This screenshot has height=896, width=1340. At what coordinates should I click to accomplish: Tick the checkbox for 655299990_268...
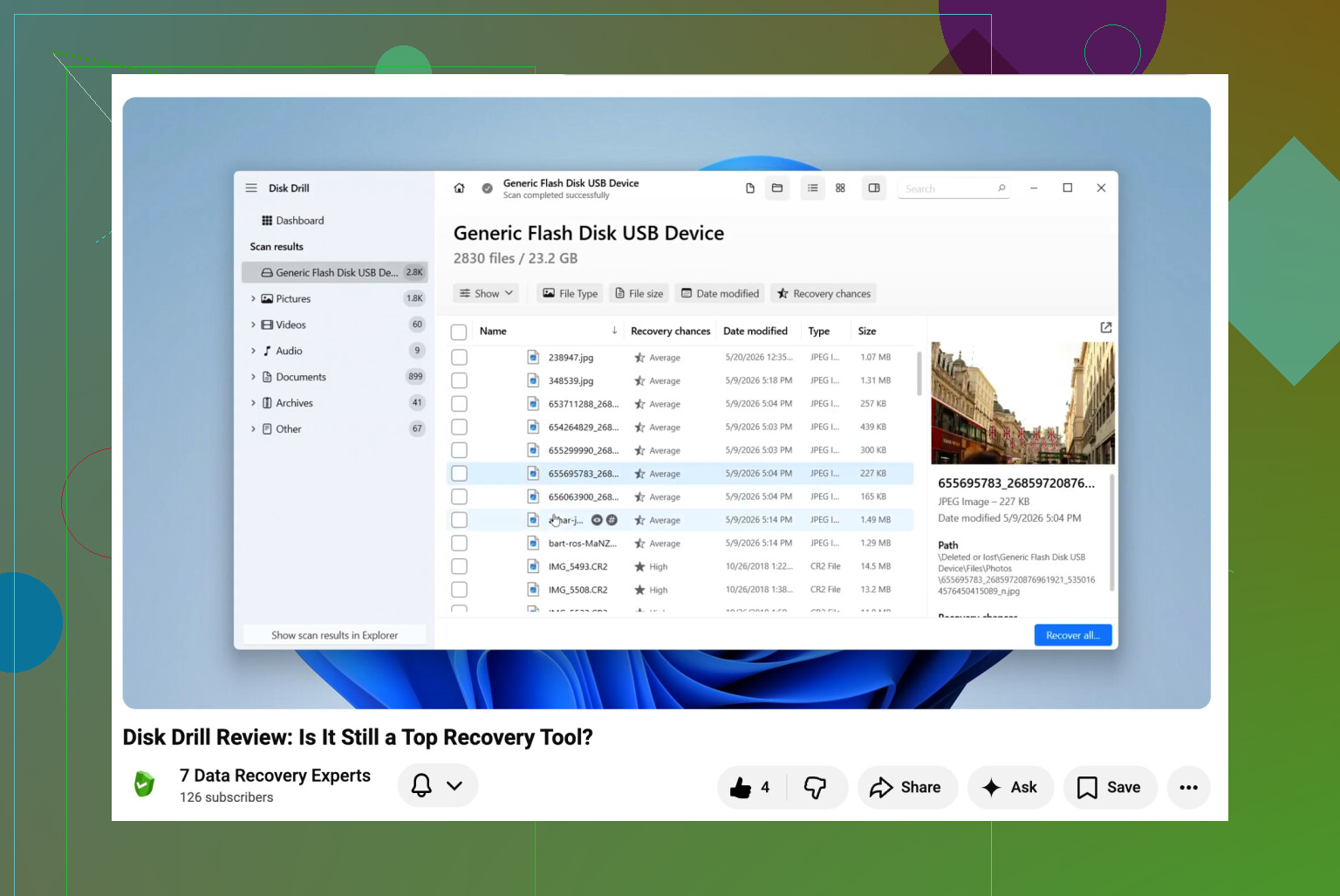pyautogui.click(x=459, y=450)
